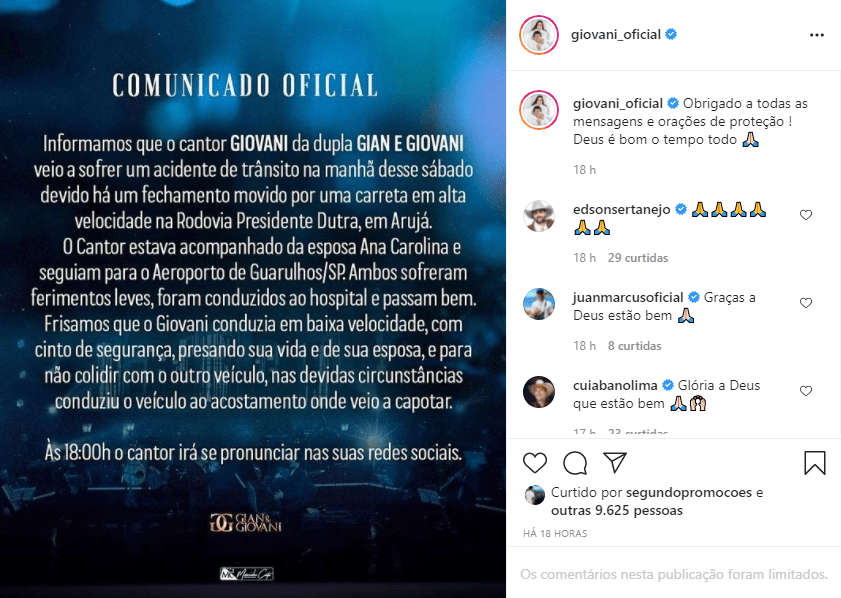841x598 pixels.
Task: Open juanmarcusoficial's avatar
Action: [539, 304]
